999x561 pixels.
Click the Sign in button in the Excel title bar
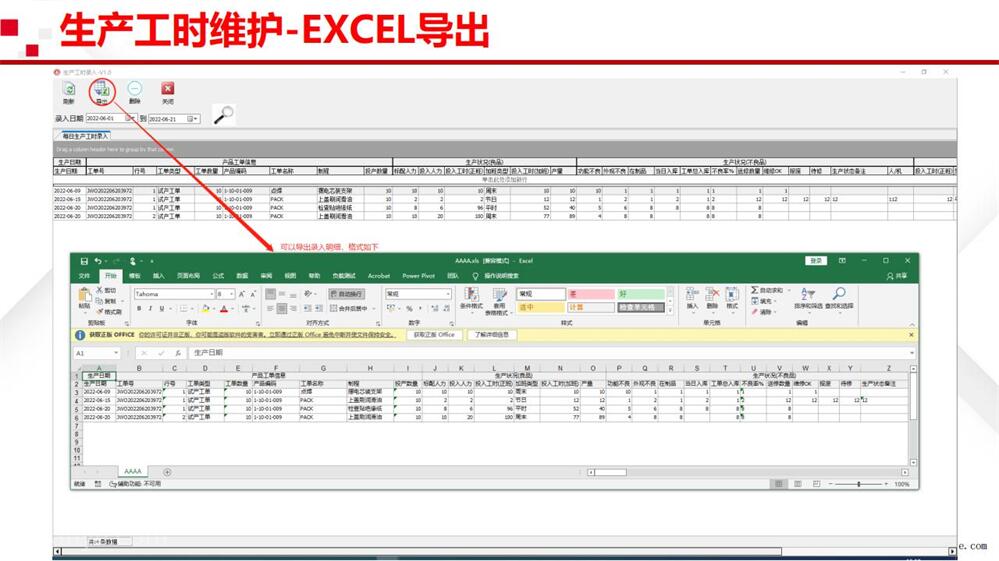[x=816, y=261]
